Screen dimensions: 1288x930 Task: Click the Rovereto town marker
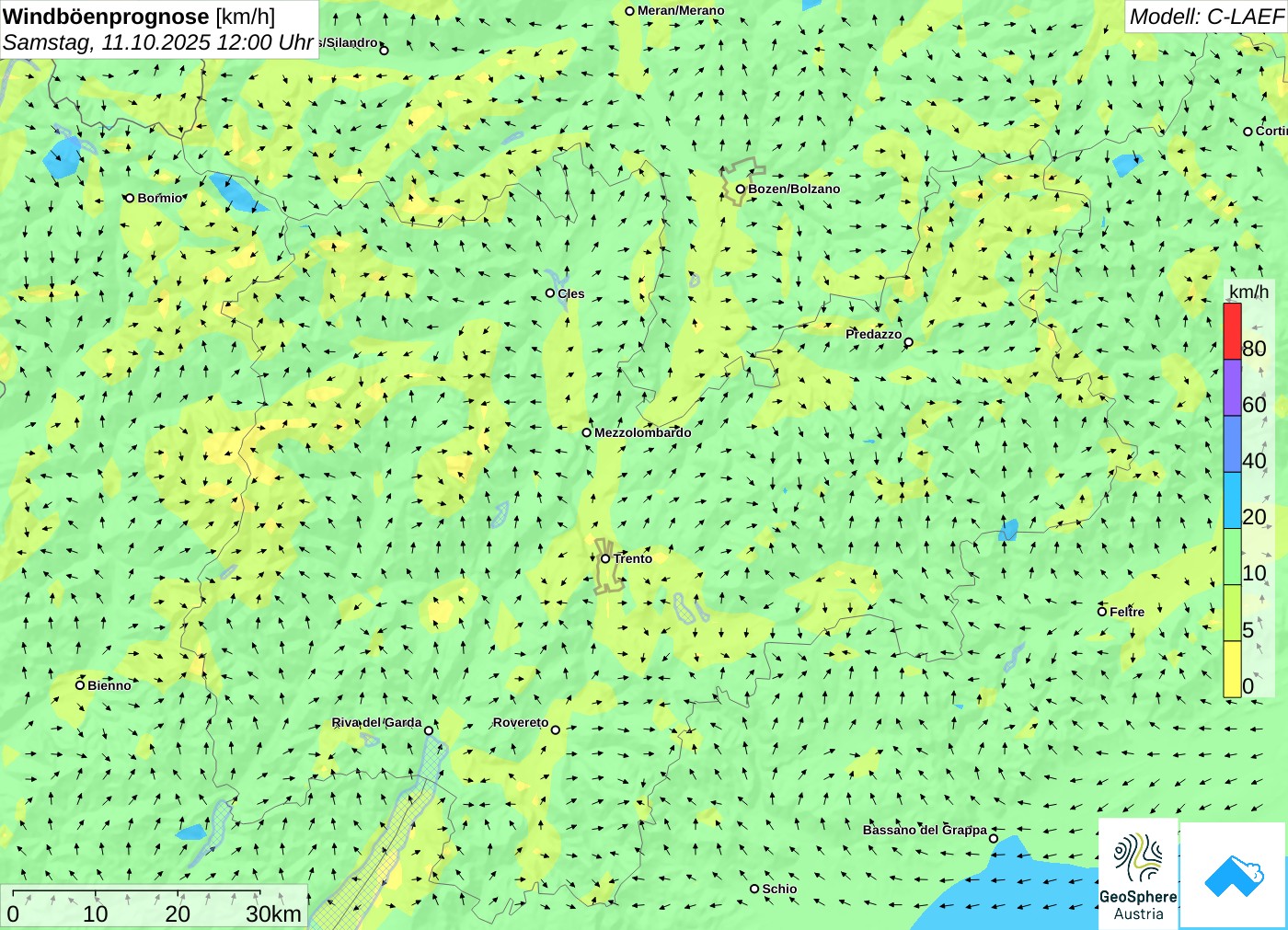(x=556, y=729)
